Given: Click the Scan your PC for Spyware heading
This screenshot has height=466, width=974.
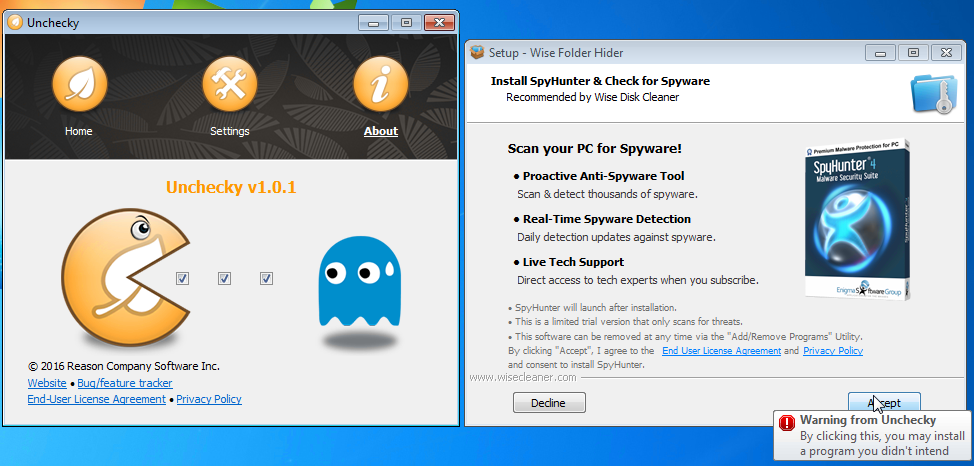Looking at the screenshot, I should (594, 149).
